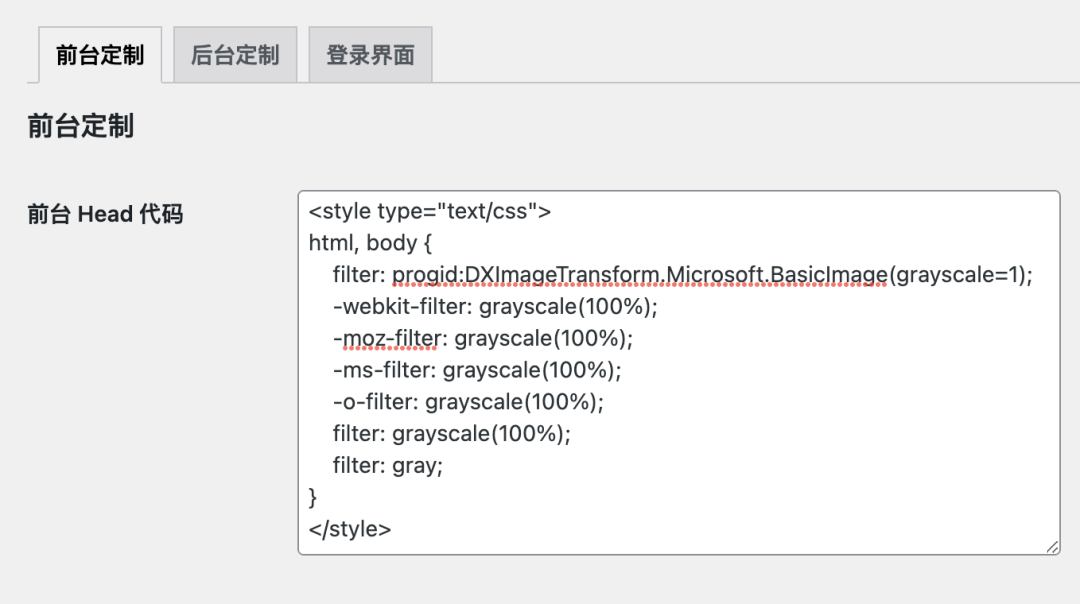Select the 登录界面 tab
The width and height of the screenshot is (1080, 604).
click(x=371, y=55)
